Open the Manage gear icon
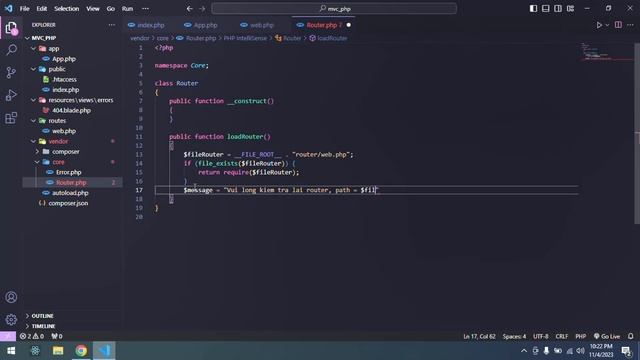This screenshot has height=360, width=640. (x=11, y=319)
